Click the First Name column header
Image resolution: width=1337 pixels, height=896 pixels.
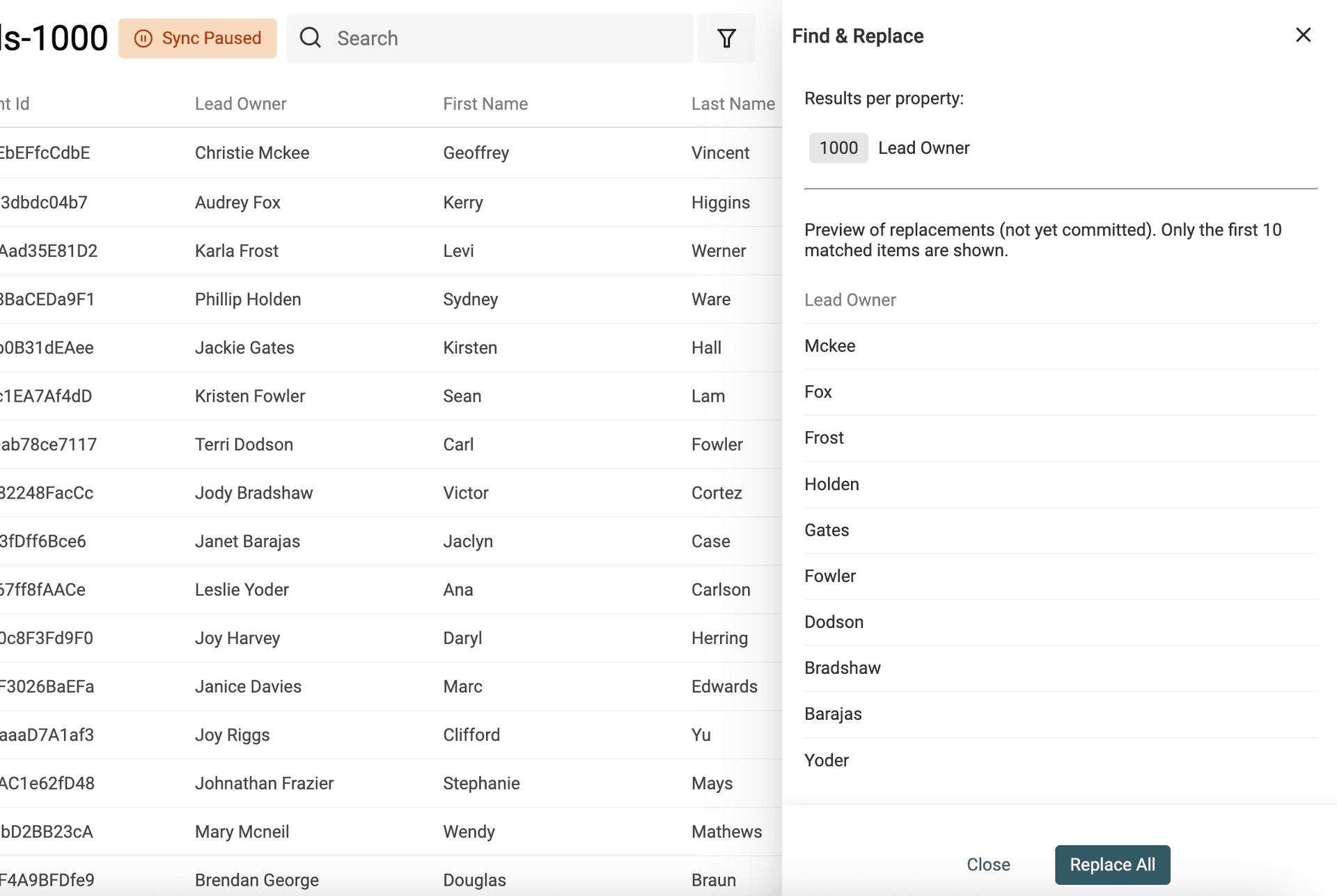coord(485,104)
